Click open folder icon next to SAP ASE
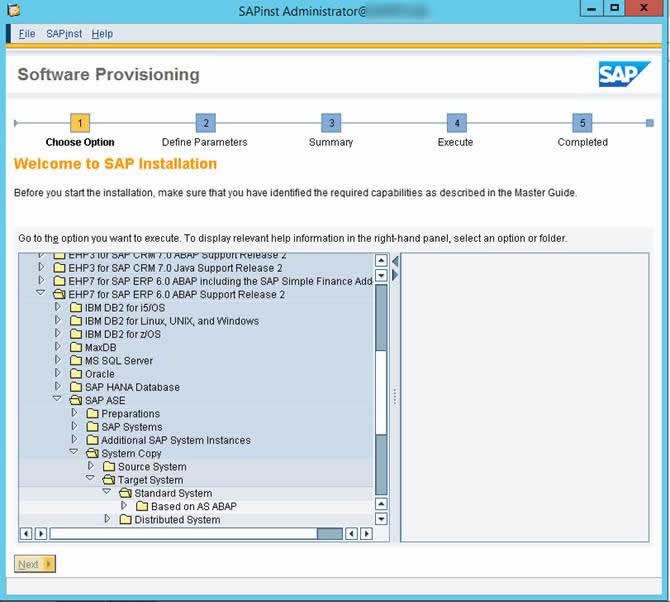 point(76,401)
